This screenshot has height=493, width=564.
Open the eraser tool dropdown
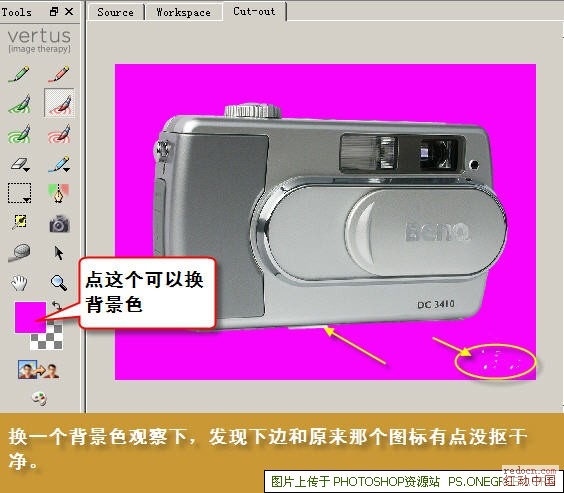pos(20,164)
